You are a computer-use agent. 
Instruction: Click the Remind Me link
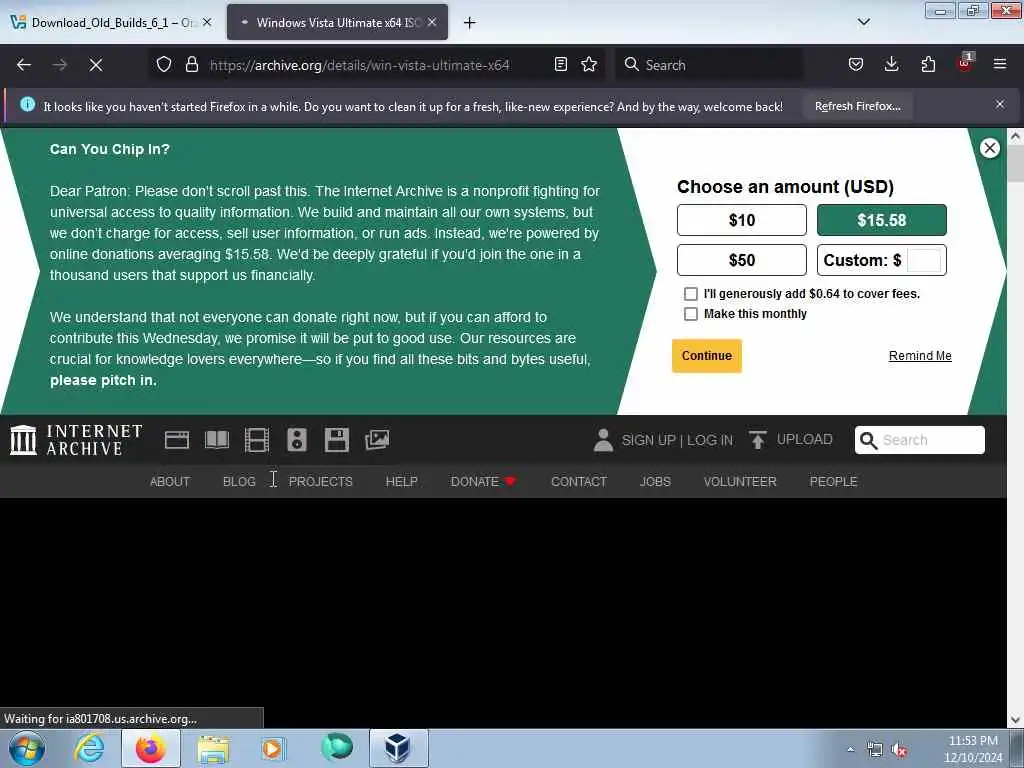pyautogui.click(x=920, y=356)
